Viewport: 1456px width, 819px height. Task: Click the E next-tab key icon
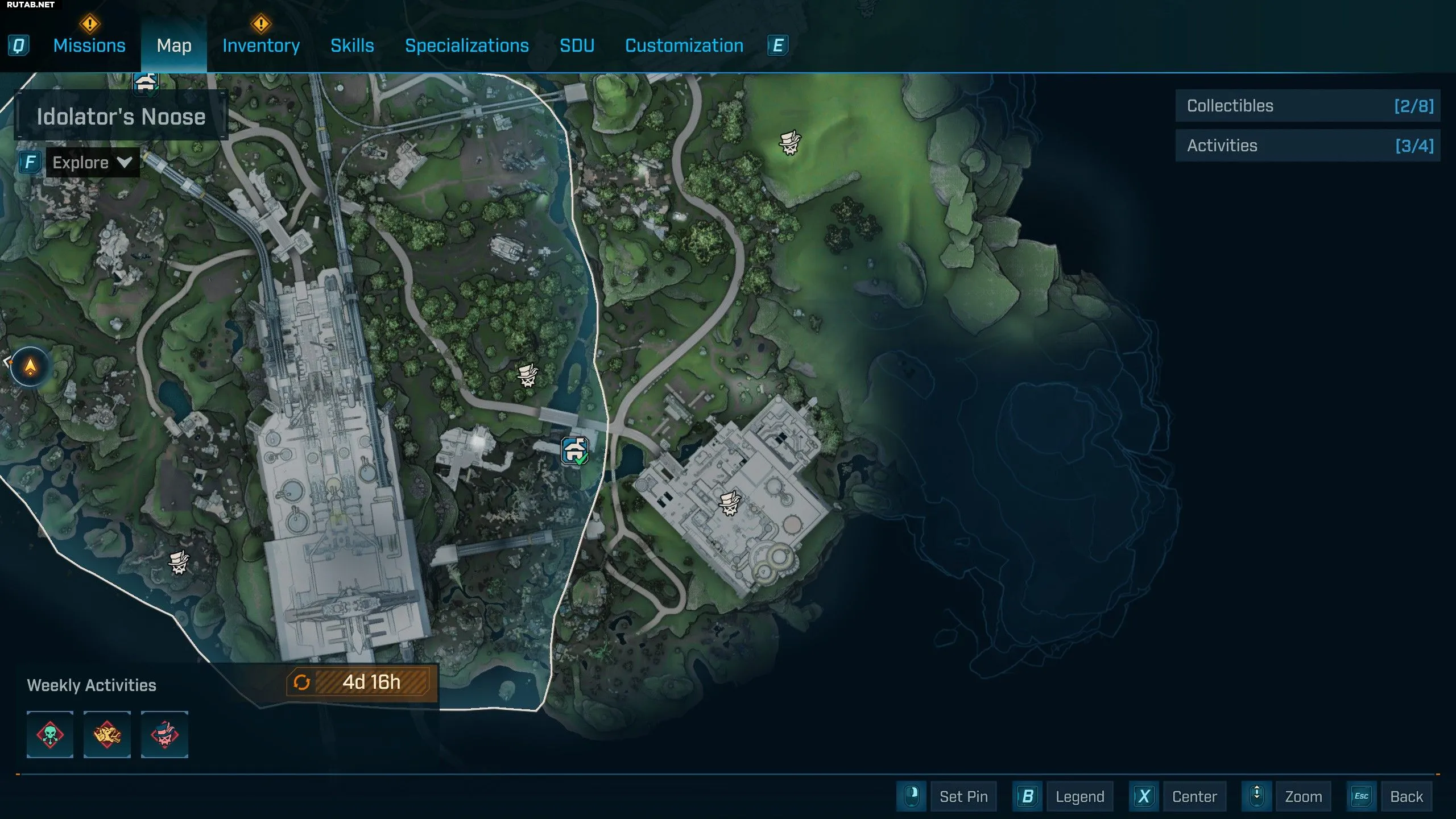pyautogui.click(x=777, y=45)
